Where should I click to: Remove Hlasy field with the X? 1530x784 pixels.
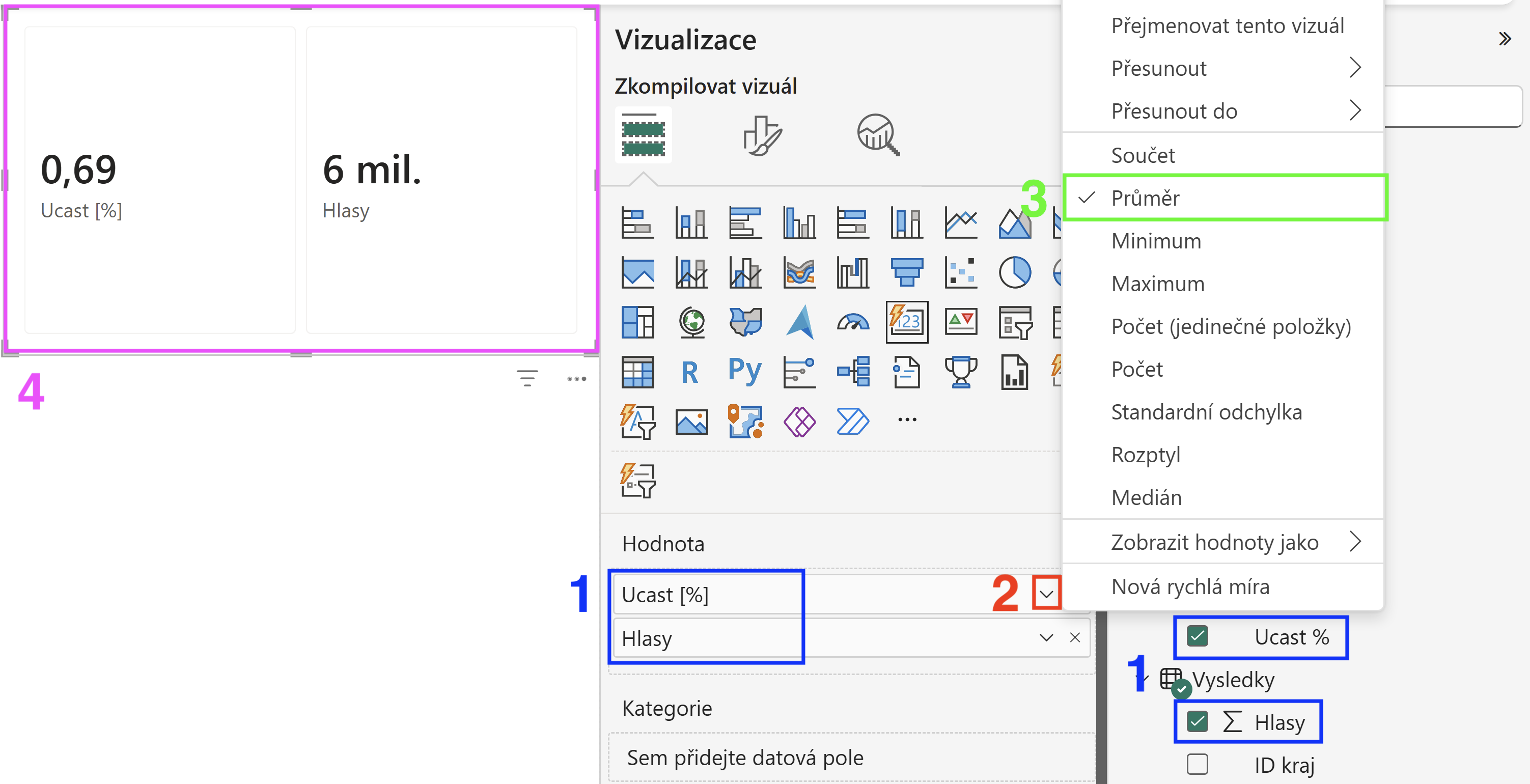pos(1074,638)
